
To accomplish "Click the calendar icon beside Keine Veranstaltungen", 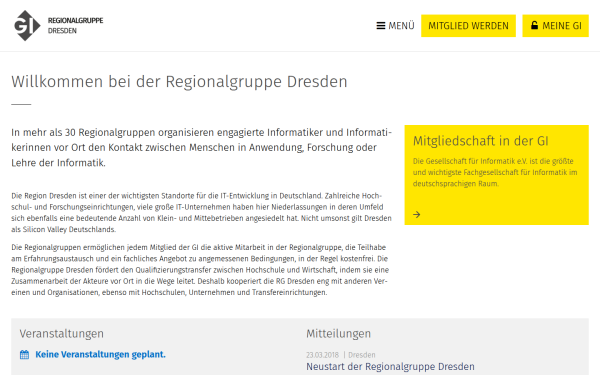I will click(x=24, y=355).
